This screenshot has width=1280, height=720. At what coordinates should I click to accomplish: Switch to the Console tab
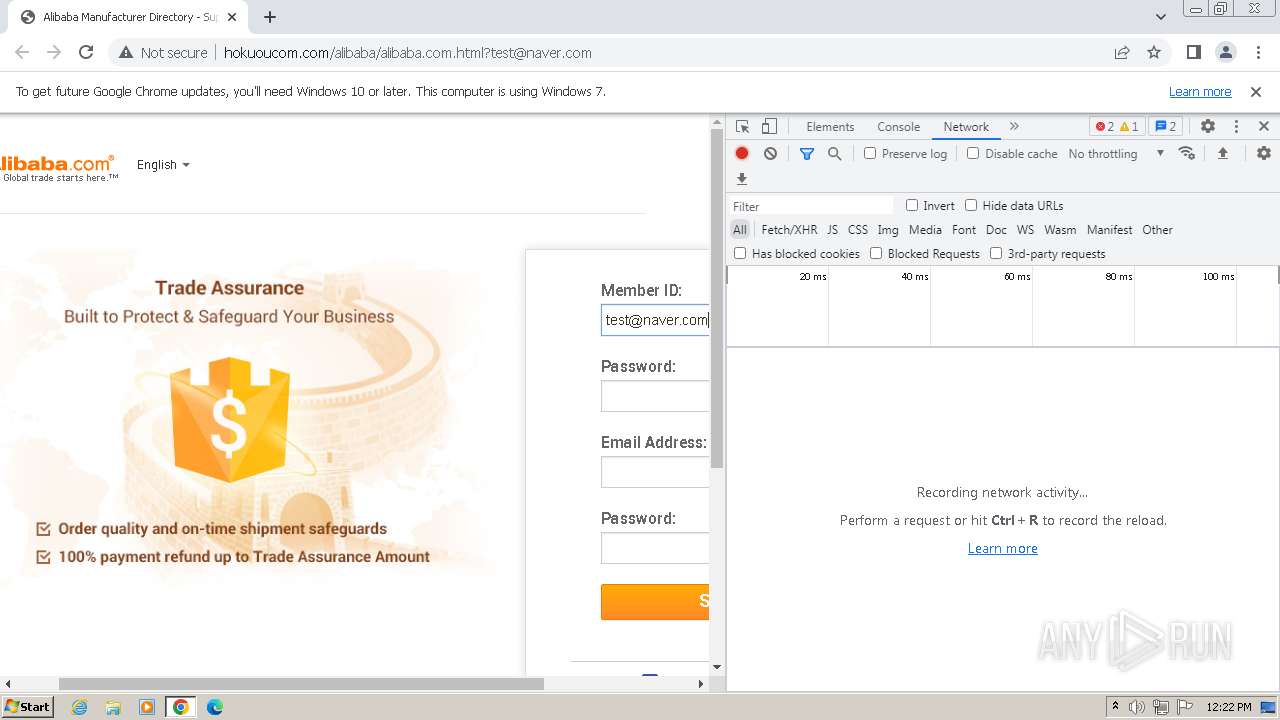coord(898,127)
